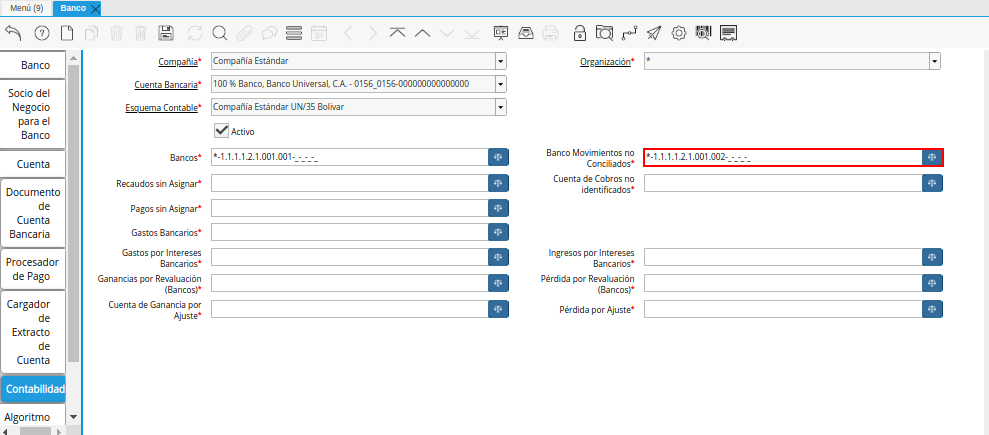This screenshot has width=989, height=435.
Task: Click the Organización field label link
Action: 605,62
